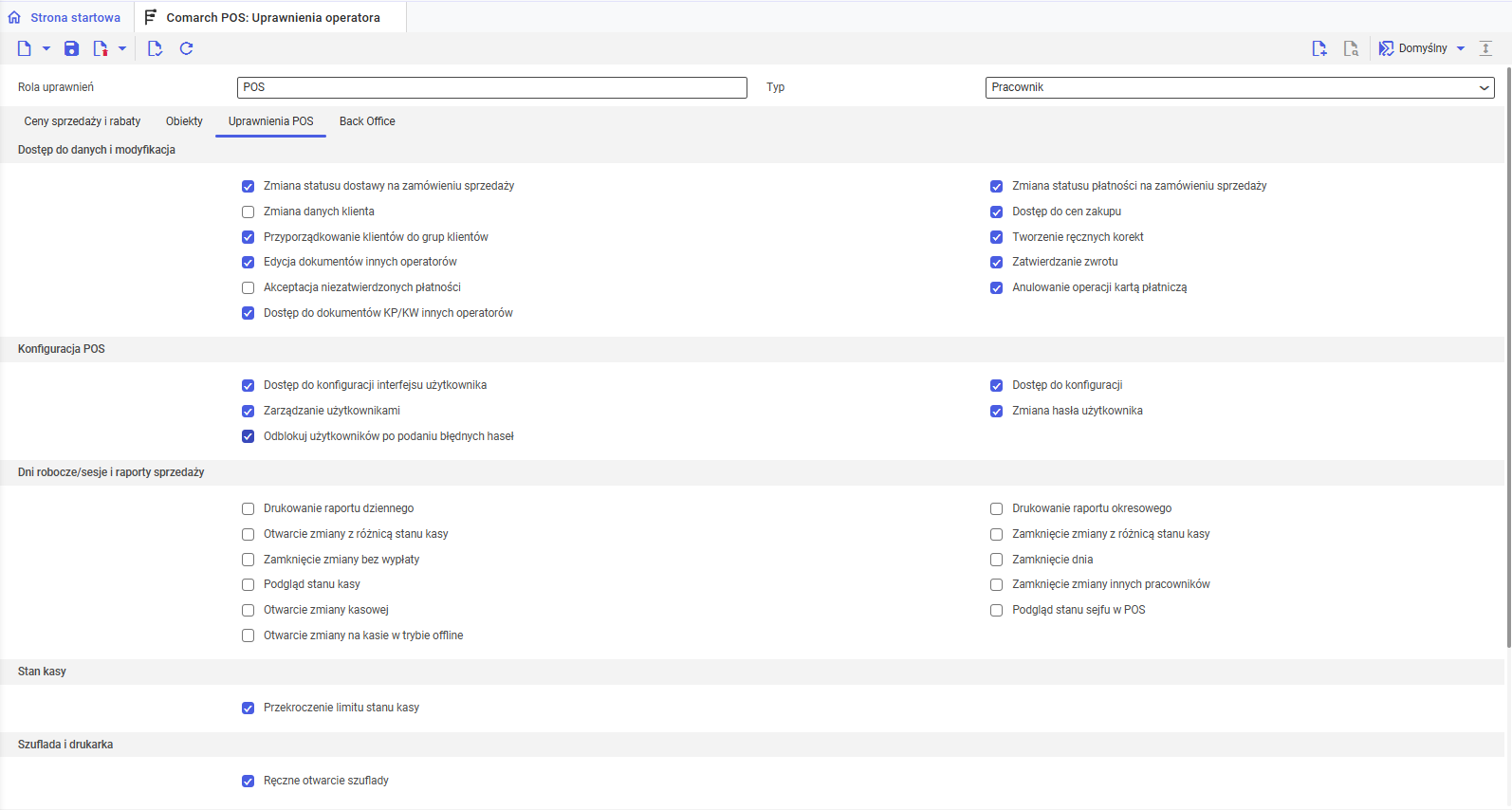Uncheck Zmiana statusu płatności na zamówieniu sprzedaży
This screenshot has height=810, width=1512.
[997, 187]
